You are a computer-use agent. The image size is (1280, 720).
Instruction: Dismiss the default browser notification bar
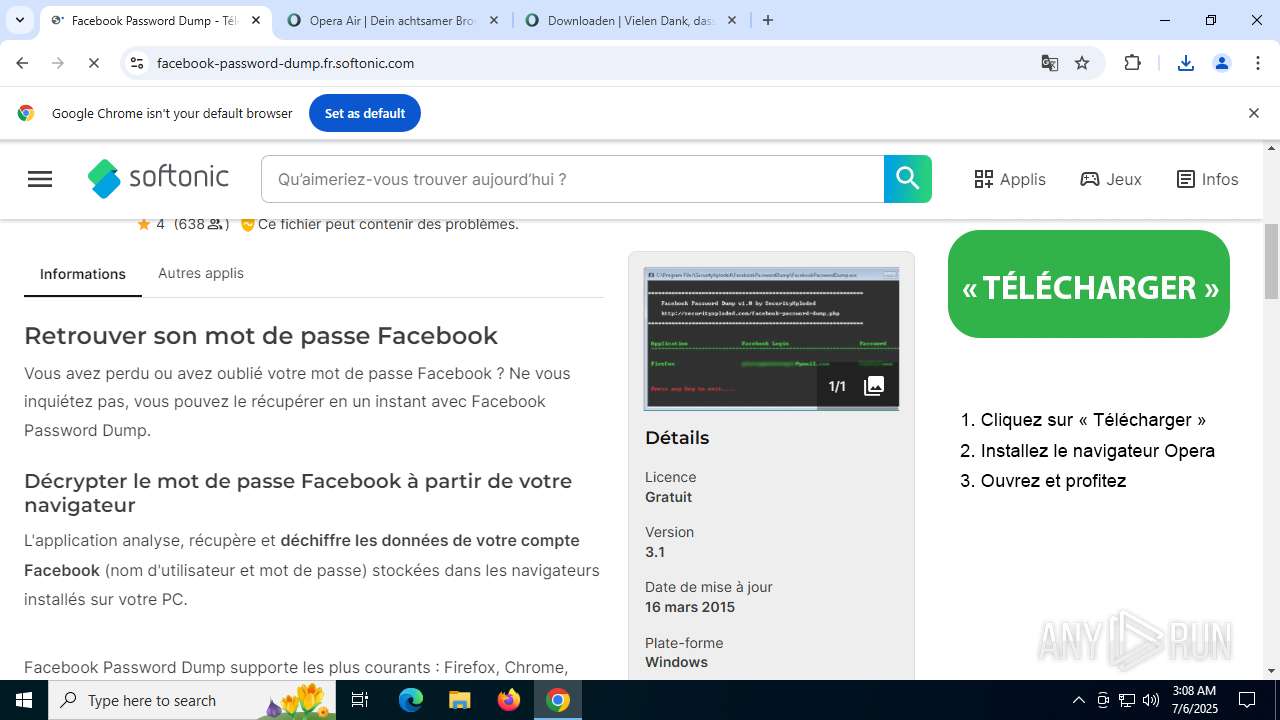click(x=1253, y=113)
